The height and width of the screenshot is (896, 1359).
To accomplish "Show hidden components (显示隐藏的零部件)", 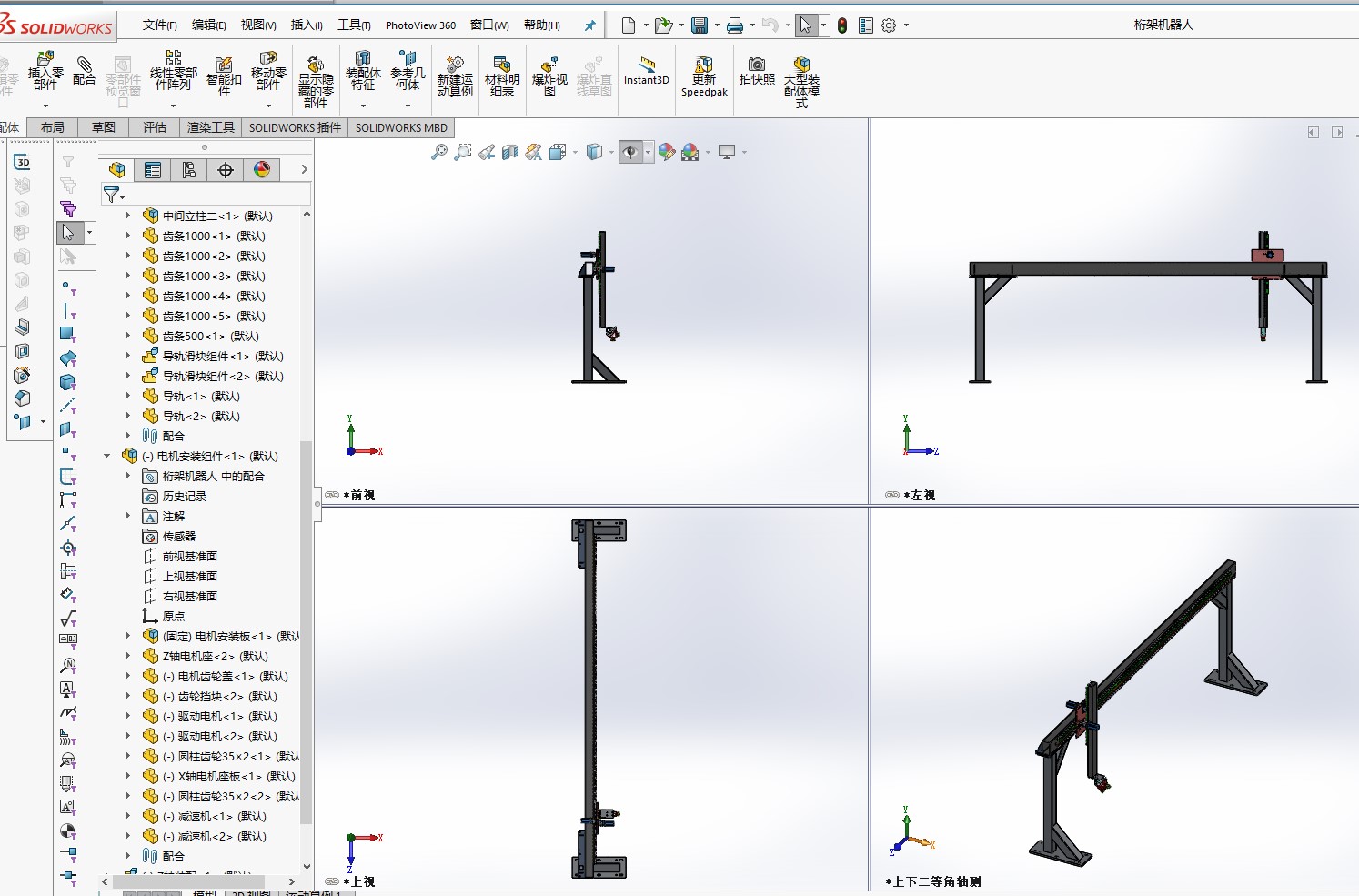I will coord(316,82).
